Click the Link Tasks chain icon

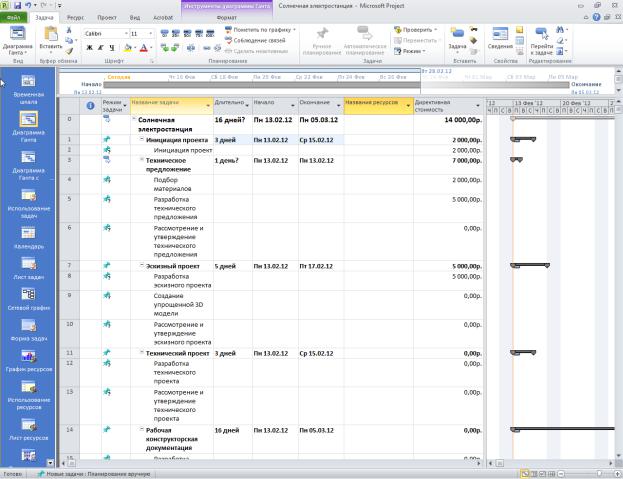click(207, 48)
